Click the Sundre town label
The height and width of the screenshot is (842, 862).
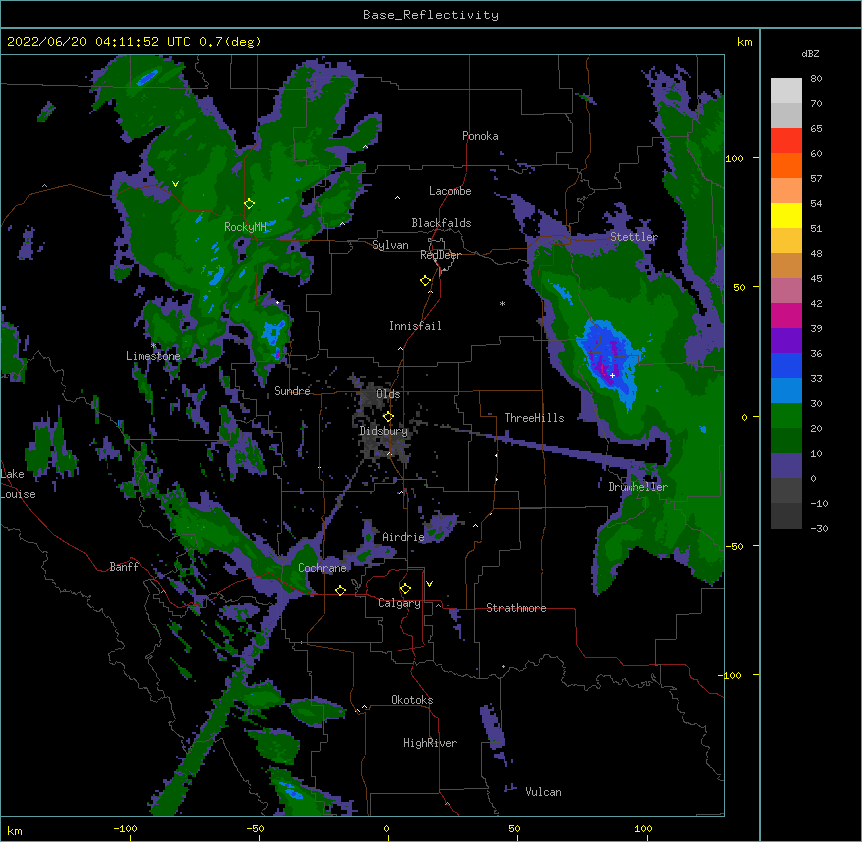(292, 391)
